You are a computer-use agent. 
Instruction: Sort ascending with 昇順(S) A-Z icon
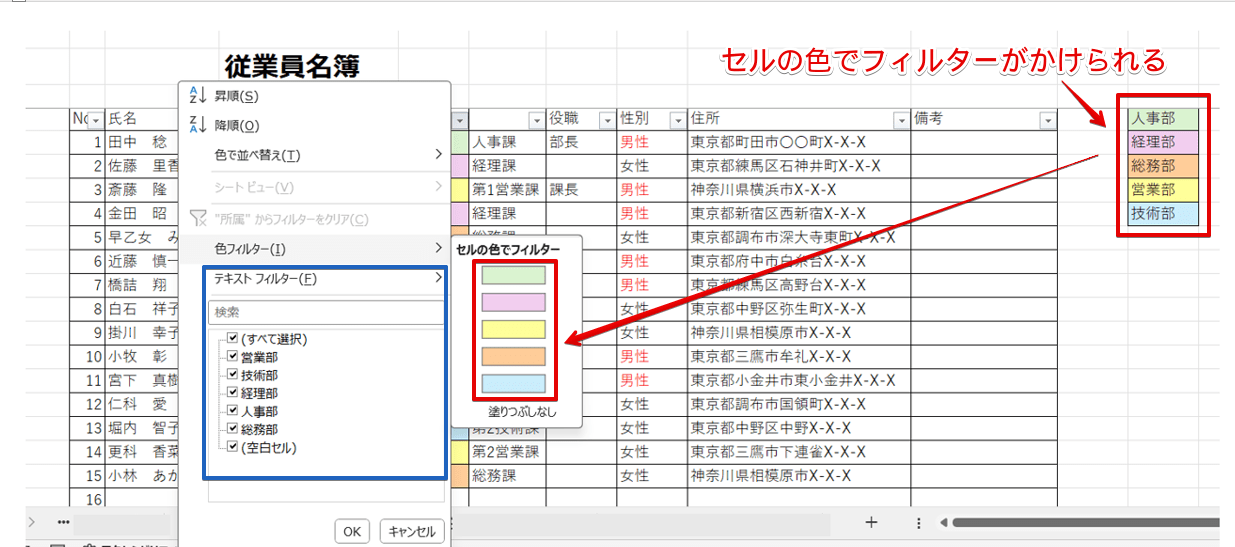(196, 96)
